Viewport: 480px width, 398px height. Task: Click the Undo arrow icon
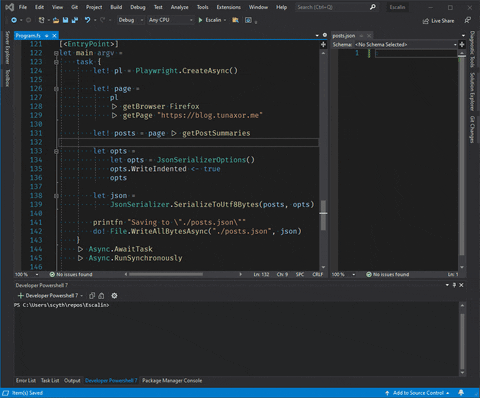coord(87,20)
